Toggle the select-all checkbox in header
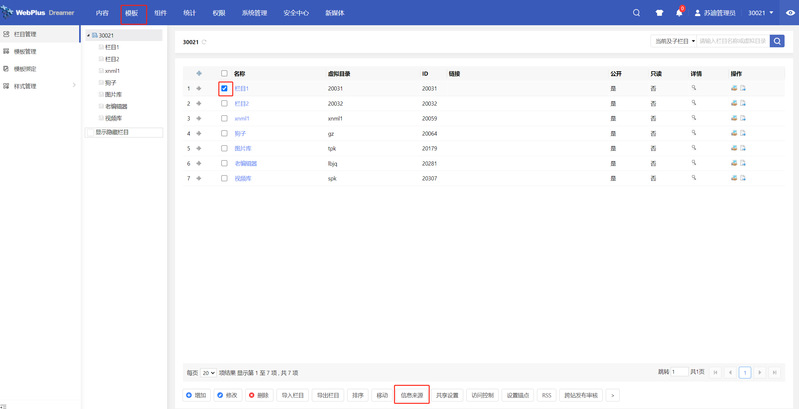 pos(224,73)
